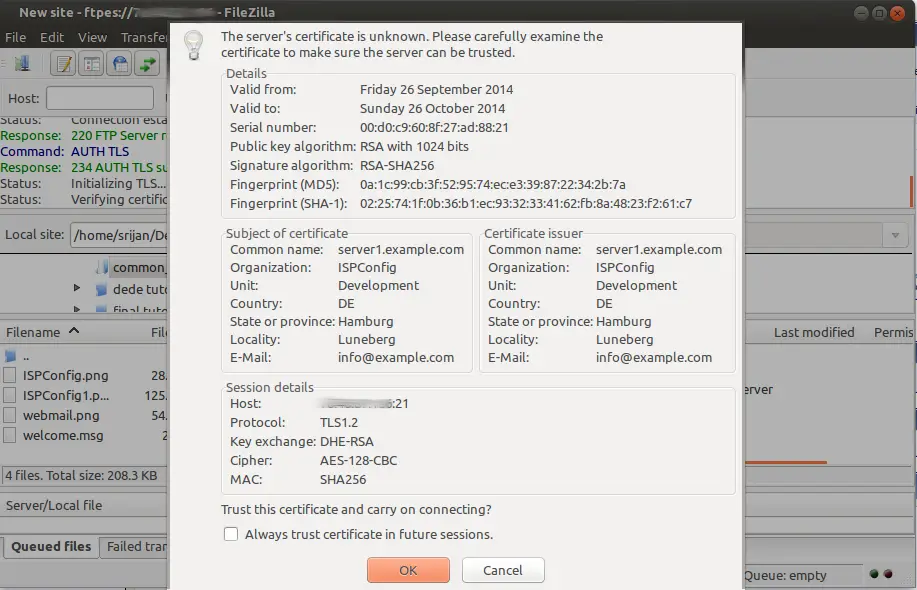The width and height of the screenshot is (917, 590).
Task: Click the 'AES-128-CBC' cipher value
Action: point(358,461)
